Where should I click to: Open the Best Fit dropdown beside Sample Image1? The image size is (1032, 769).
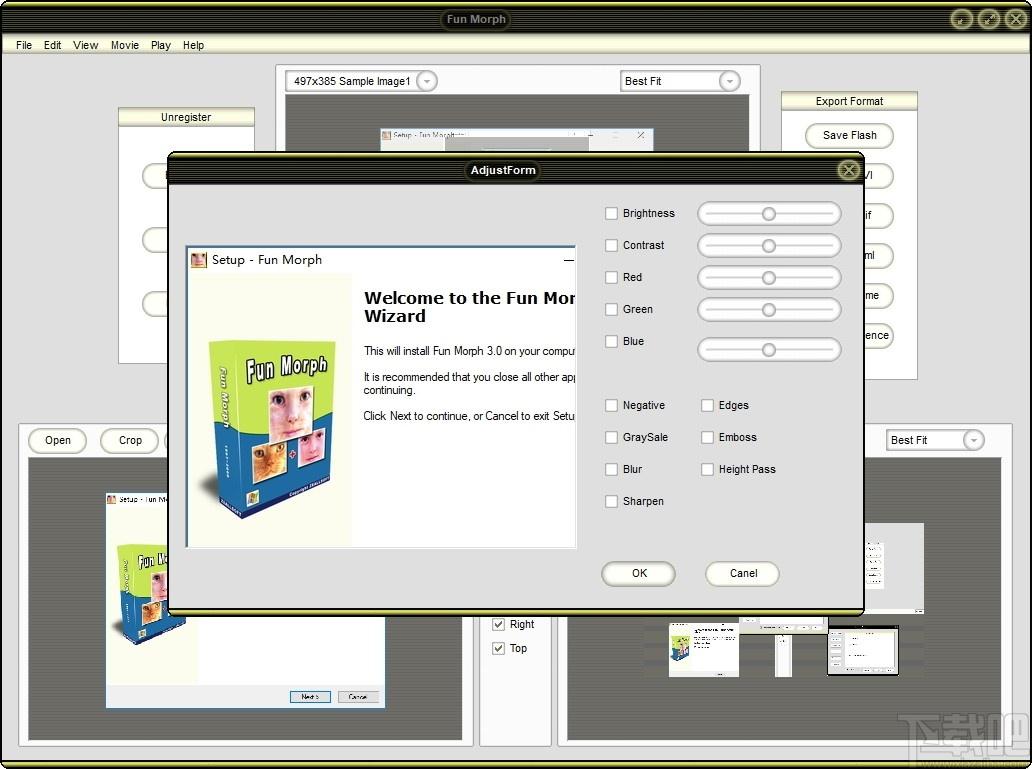tap(729, 82)
